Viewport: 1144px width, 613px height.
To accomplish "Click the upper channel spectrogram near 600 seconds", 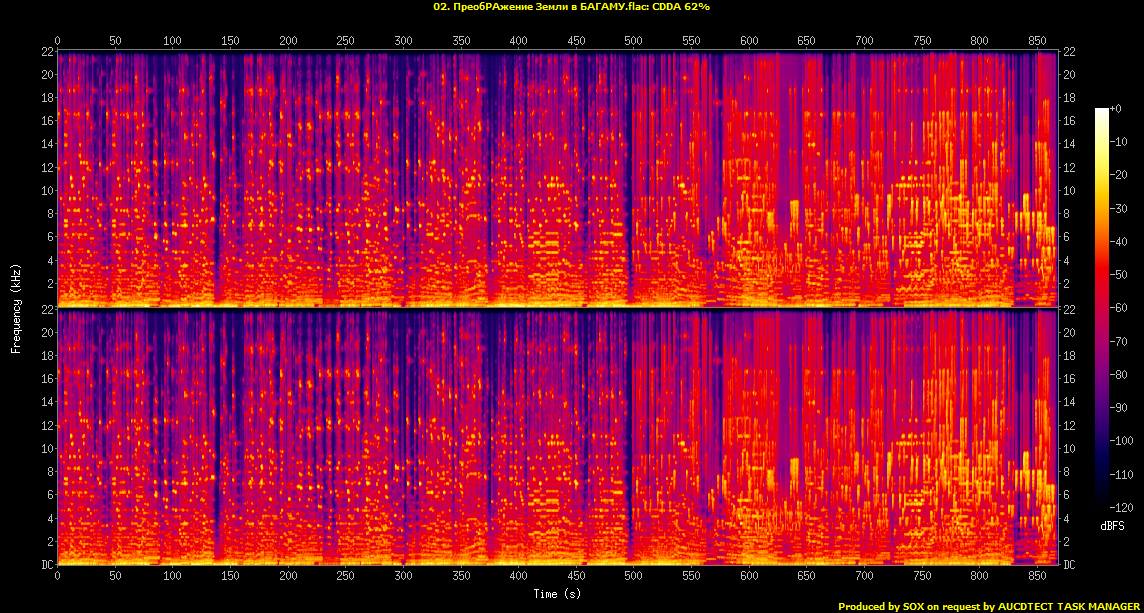I will click(749, 179).
